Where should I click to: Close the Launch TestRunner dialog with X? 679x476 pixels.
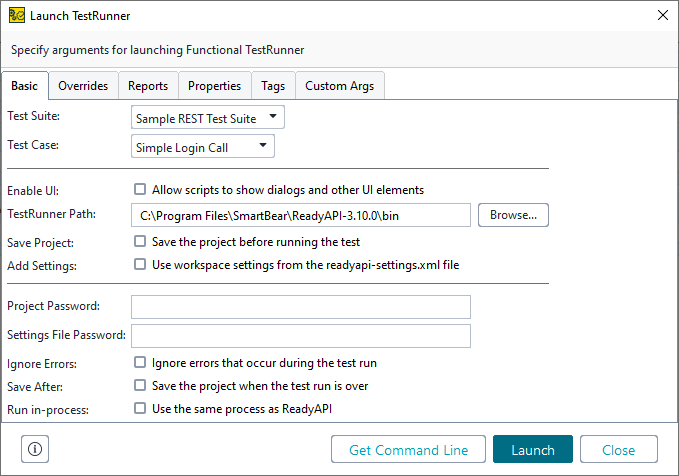pyautogui.click(x=663, y=15)
